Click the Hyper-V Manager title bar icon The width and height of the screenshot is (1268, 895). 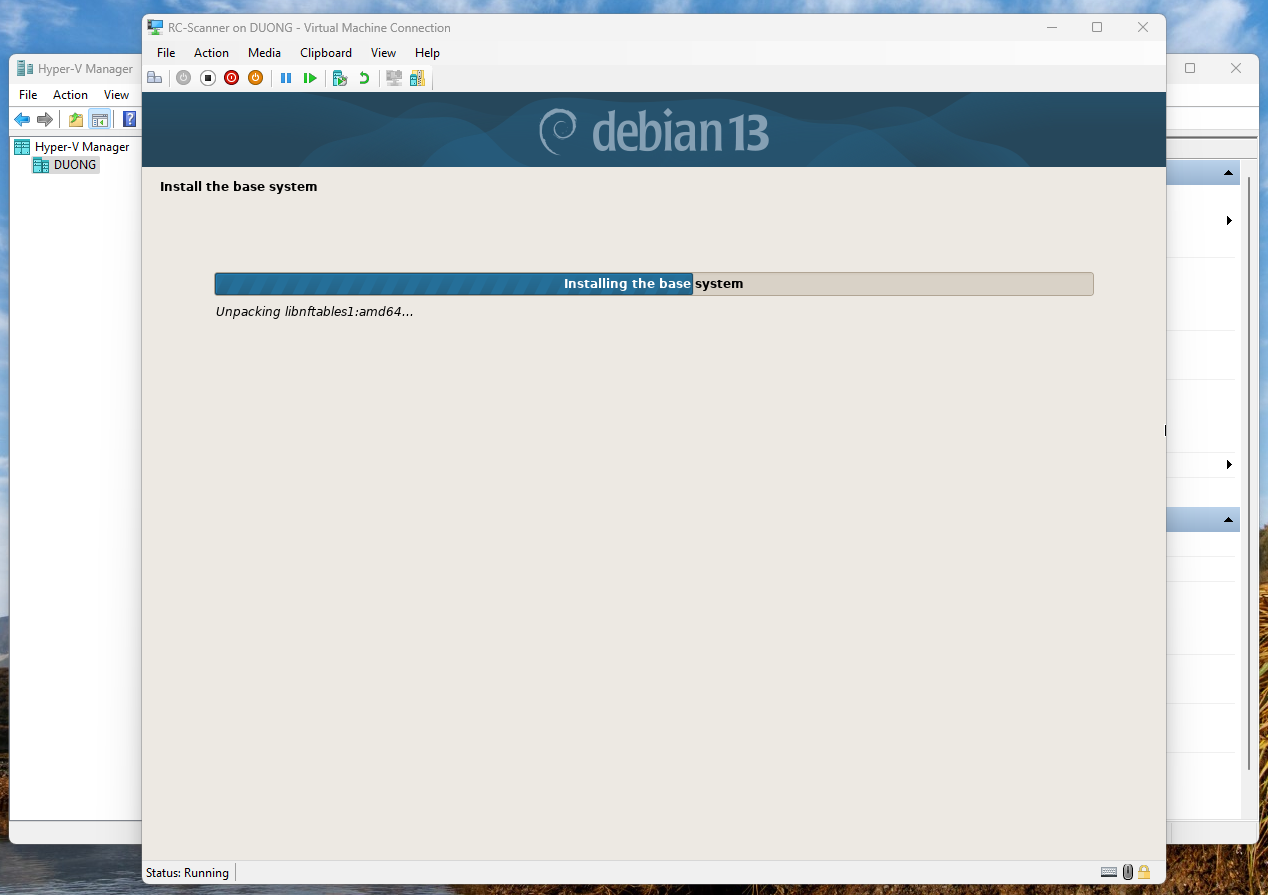coord(24,69)
